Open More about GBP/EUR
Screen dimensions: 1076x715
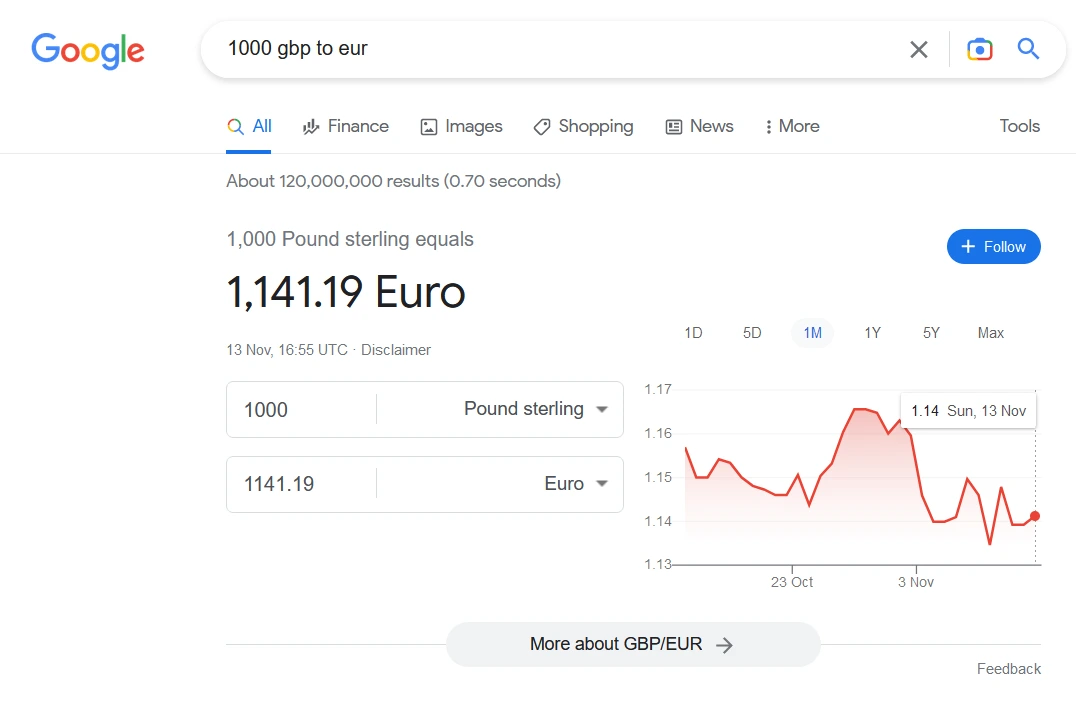[633, 644]
